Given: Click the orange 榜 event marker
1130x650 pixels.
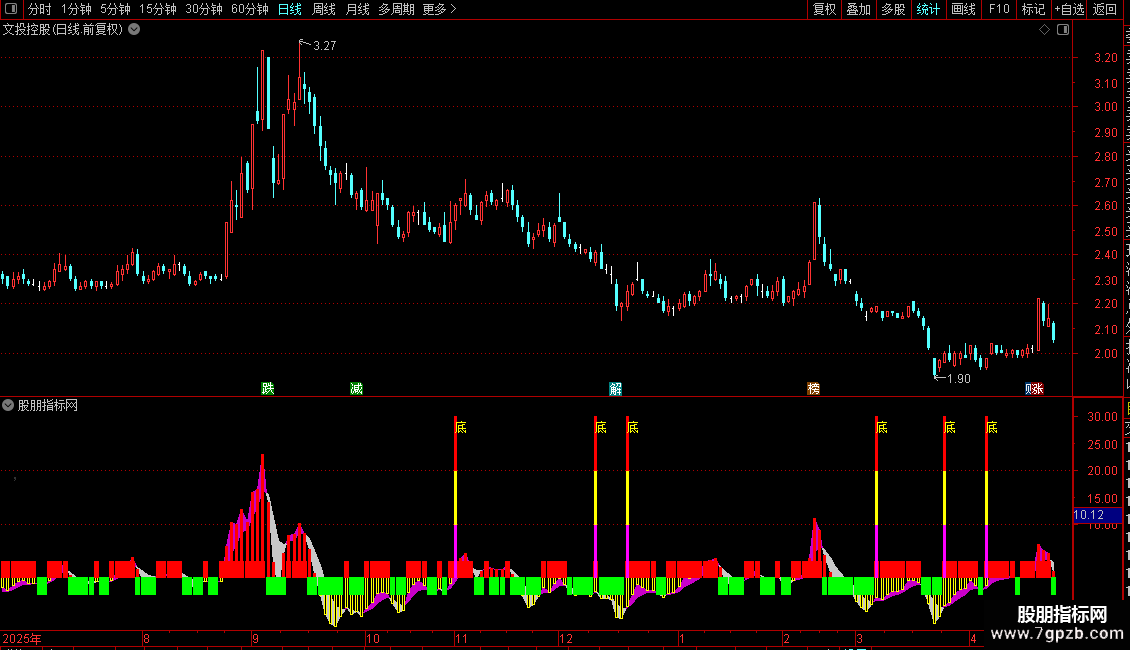Looking at the screenshot, I should pos(814,388).
